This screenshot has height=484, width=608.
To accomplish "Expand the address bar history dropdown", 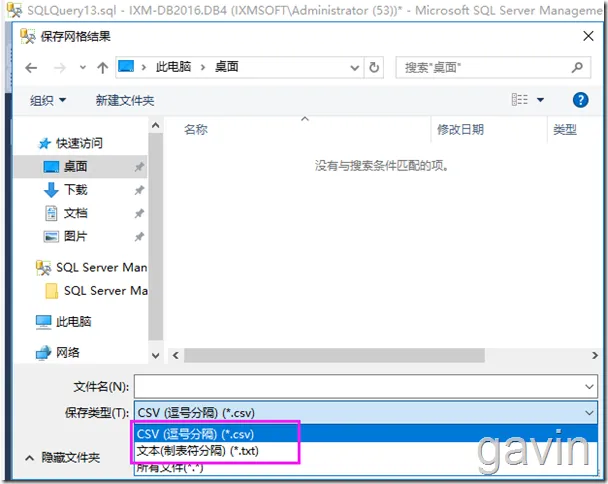I will [354, 68].
